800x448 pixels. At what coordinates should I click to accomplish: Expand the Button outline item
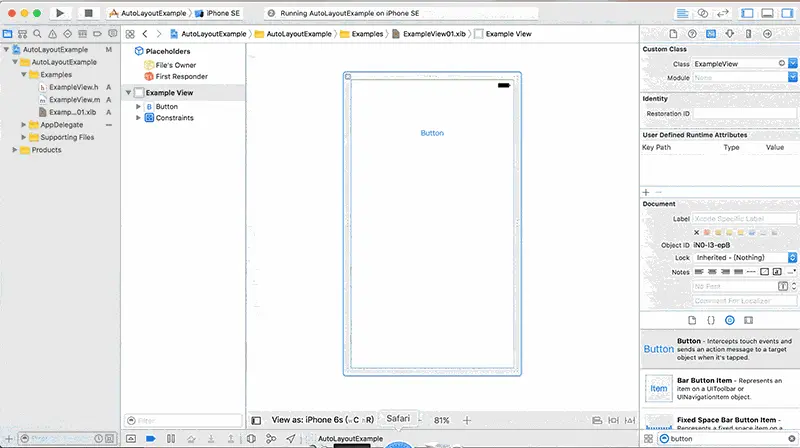[138, 107]
